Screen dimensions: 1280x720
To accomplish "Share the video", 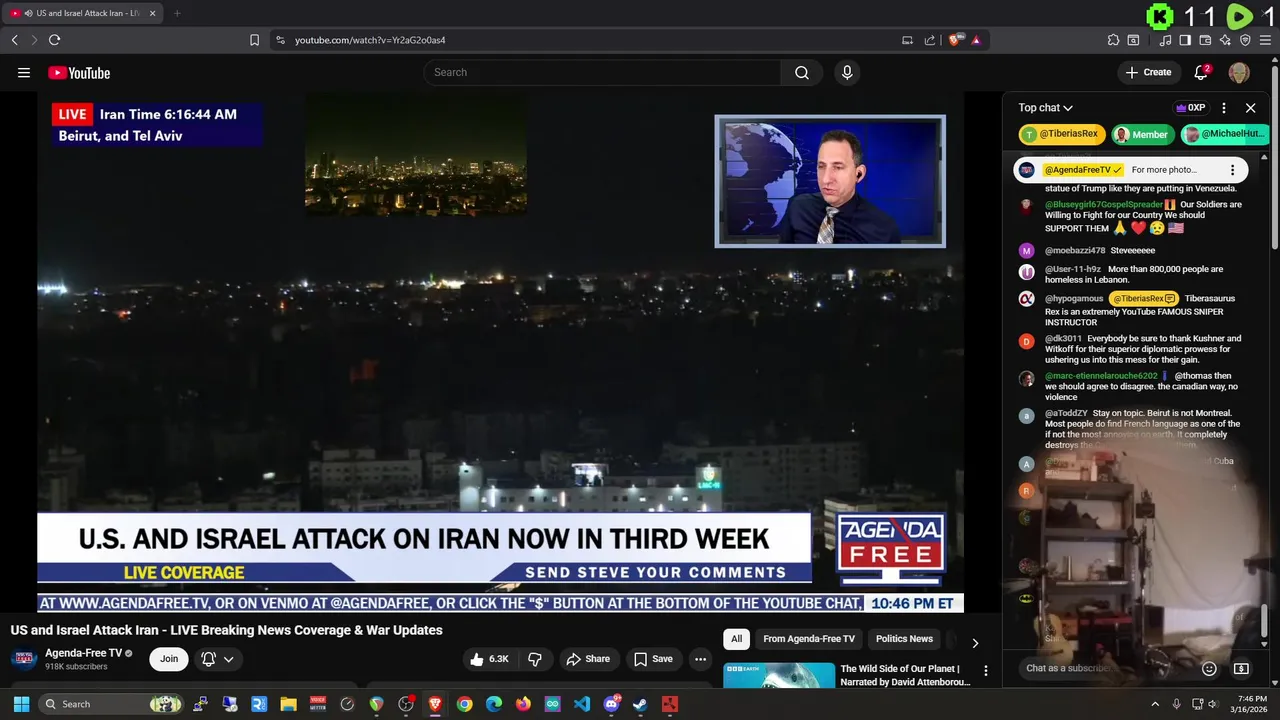I will [x=587, y=659].
